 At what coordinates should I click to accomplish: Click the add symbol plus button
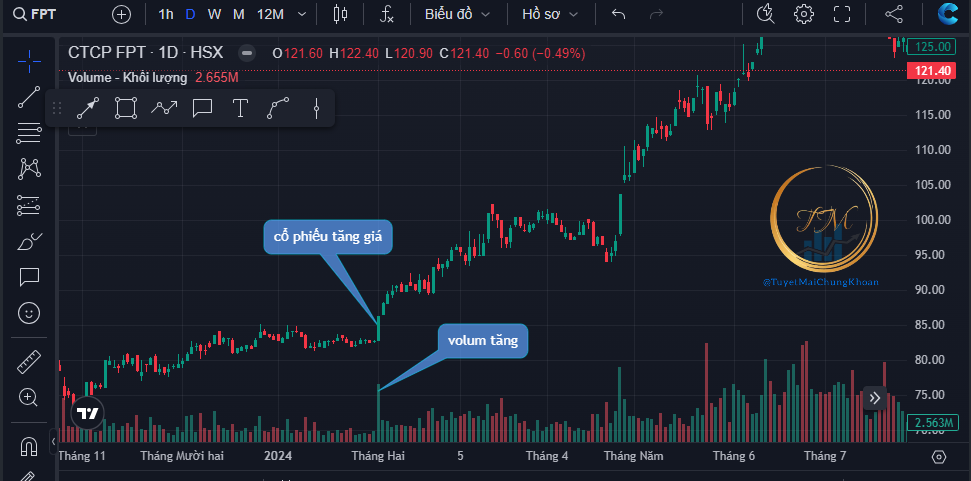click(x=121, y=15)
